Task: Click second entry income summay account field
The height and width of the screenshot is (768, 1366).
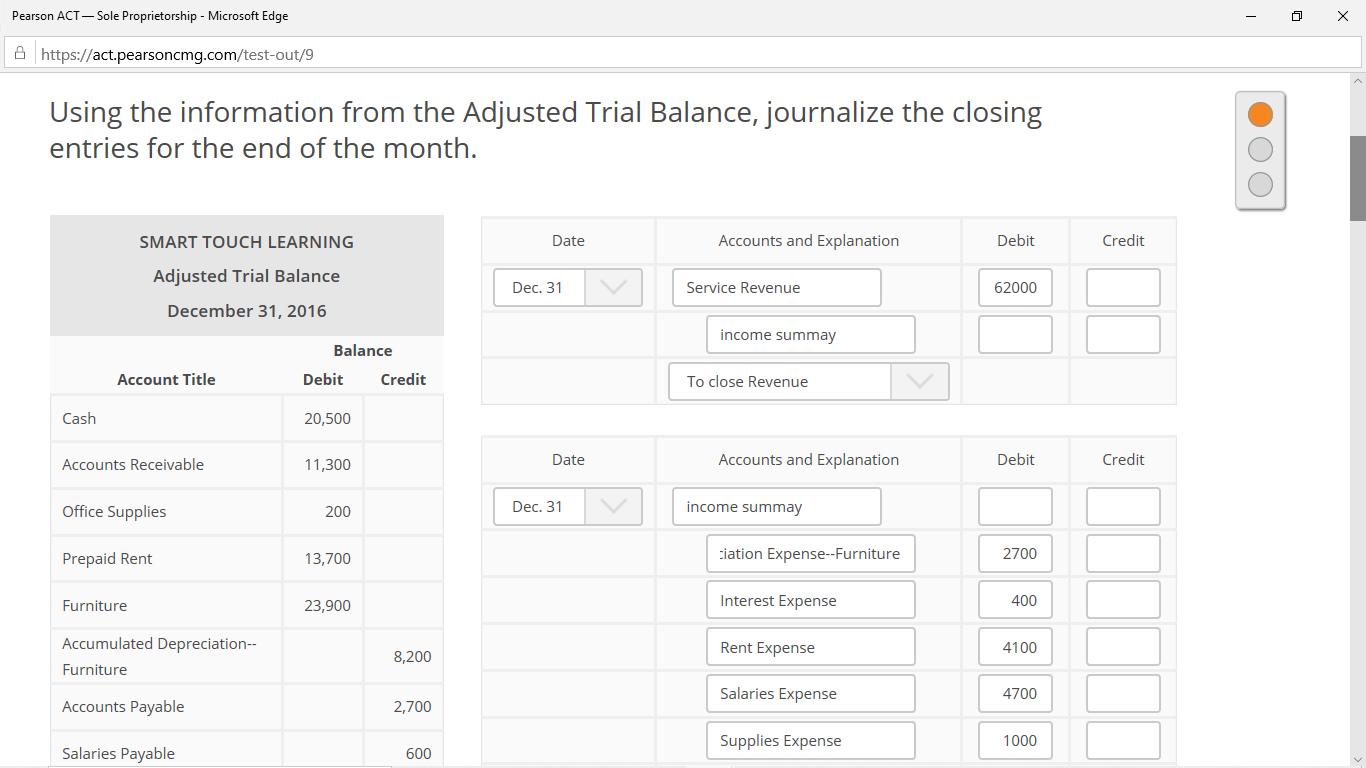Action: 776,506
